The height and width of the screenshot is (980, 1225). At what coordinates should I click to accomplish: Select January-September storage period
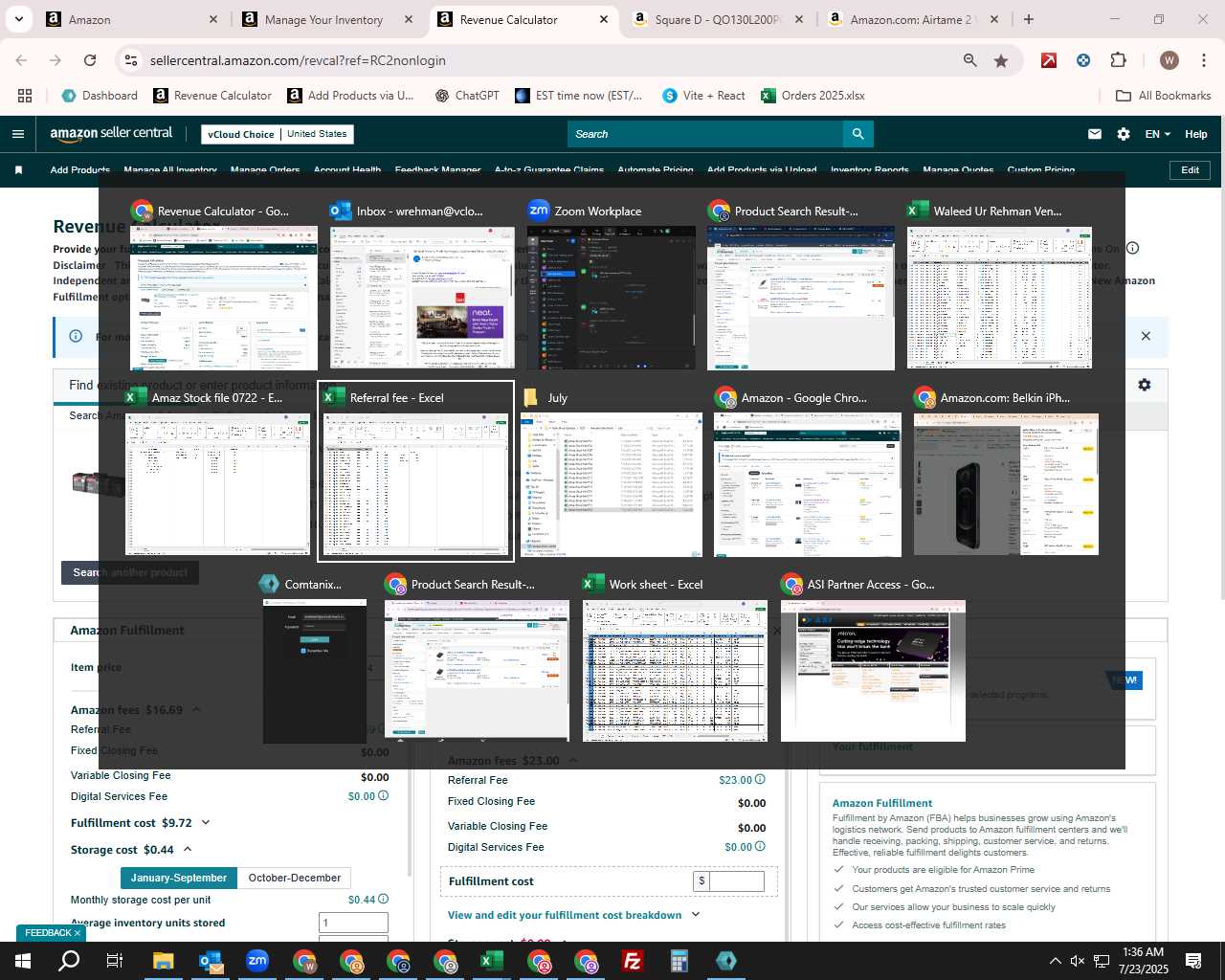pos(178,878)
